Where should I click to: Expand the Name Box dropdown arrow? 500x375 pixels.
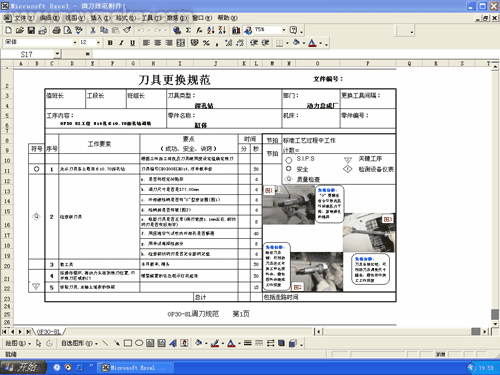(x=57, y=54)
